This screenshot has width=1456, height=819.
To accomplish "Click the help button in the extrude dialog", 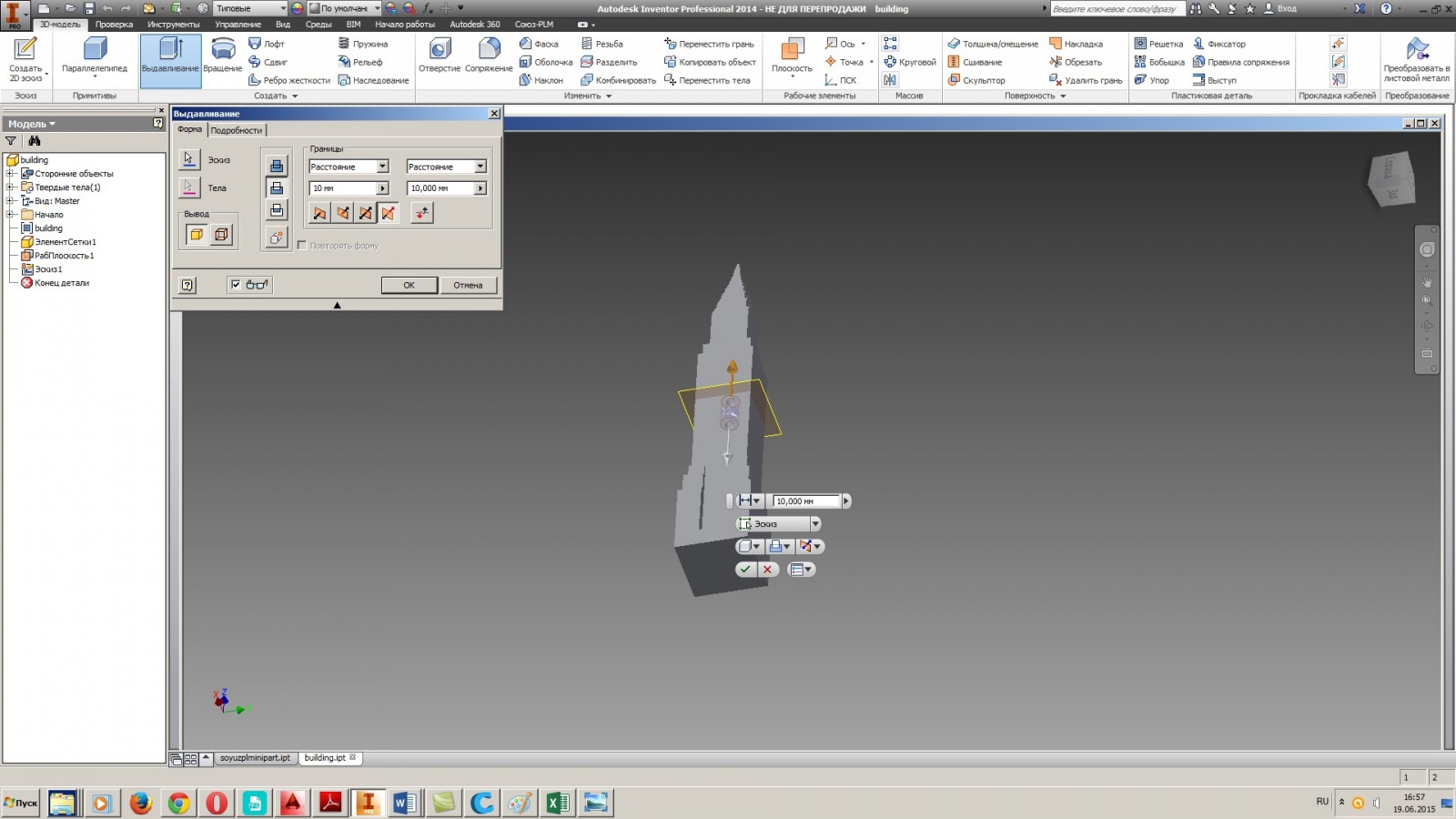I will (x=187, y=285).
